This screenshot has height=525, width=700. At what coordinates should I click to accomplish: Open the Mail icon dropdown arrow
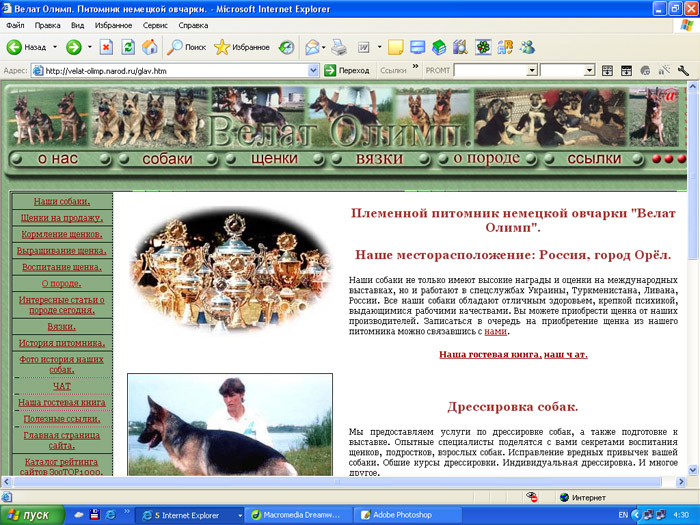tap(323, 47)
